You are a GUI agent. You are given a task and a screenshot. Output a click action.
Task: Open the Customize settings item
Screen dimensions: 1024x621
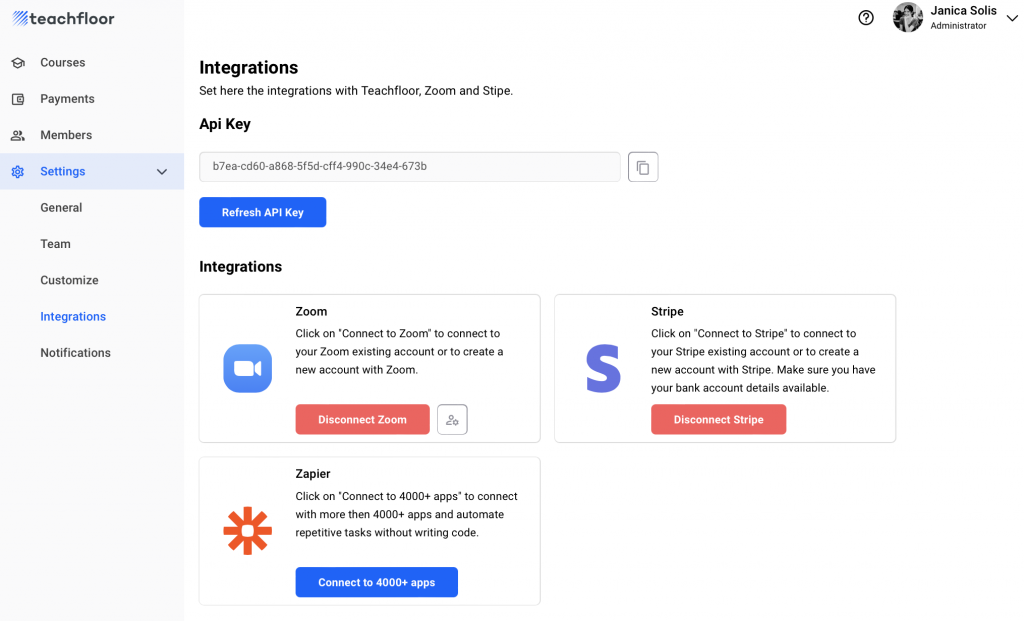(69, 280)
